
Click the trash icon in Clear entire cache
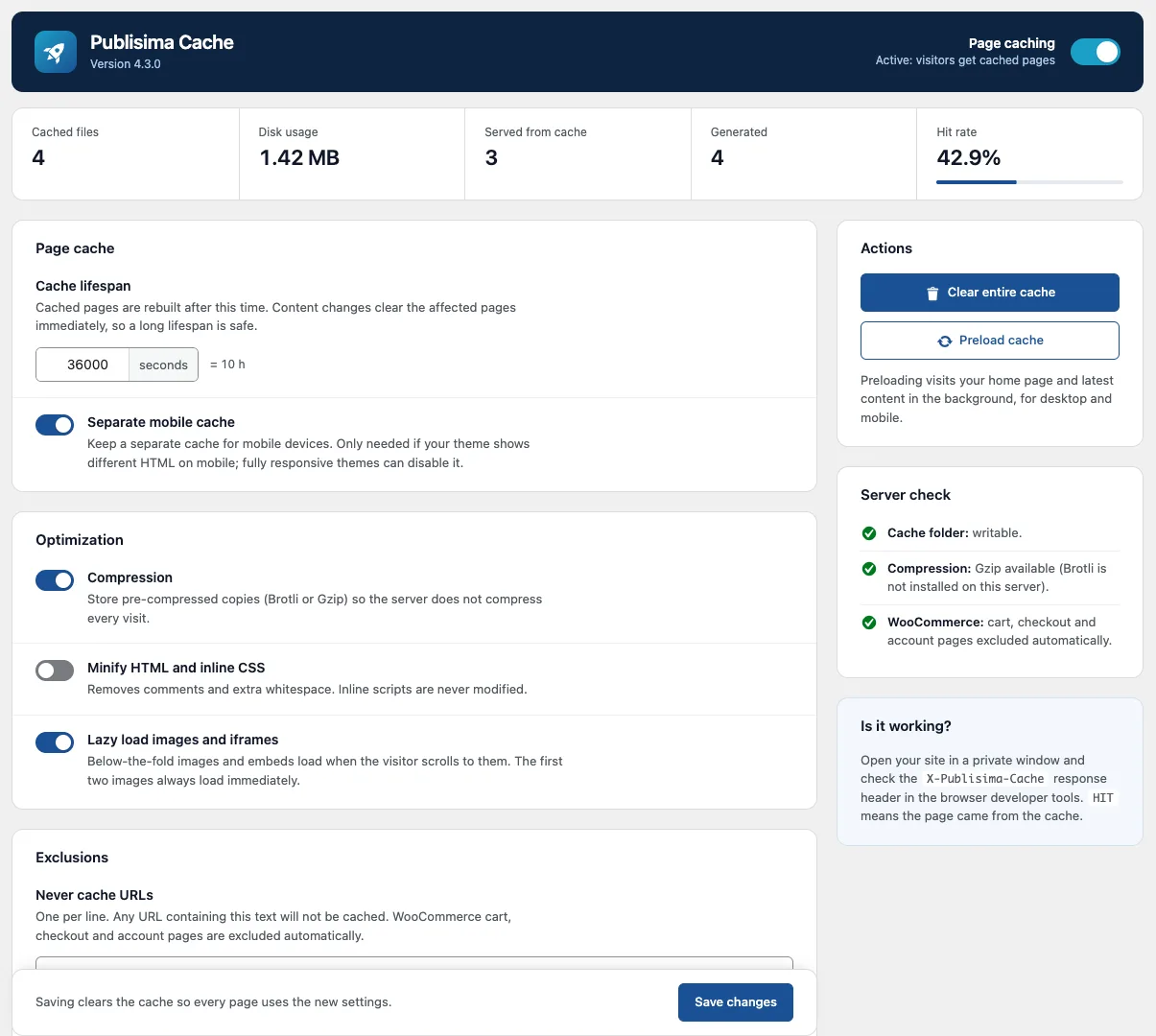(932, 294)
